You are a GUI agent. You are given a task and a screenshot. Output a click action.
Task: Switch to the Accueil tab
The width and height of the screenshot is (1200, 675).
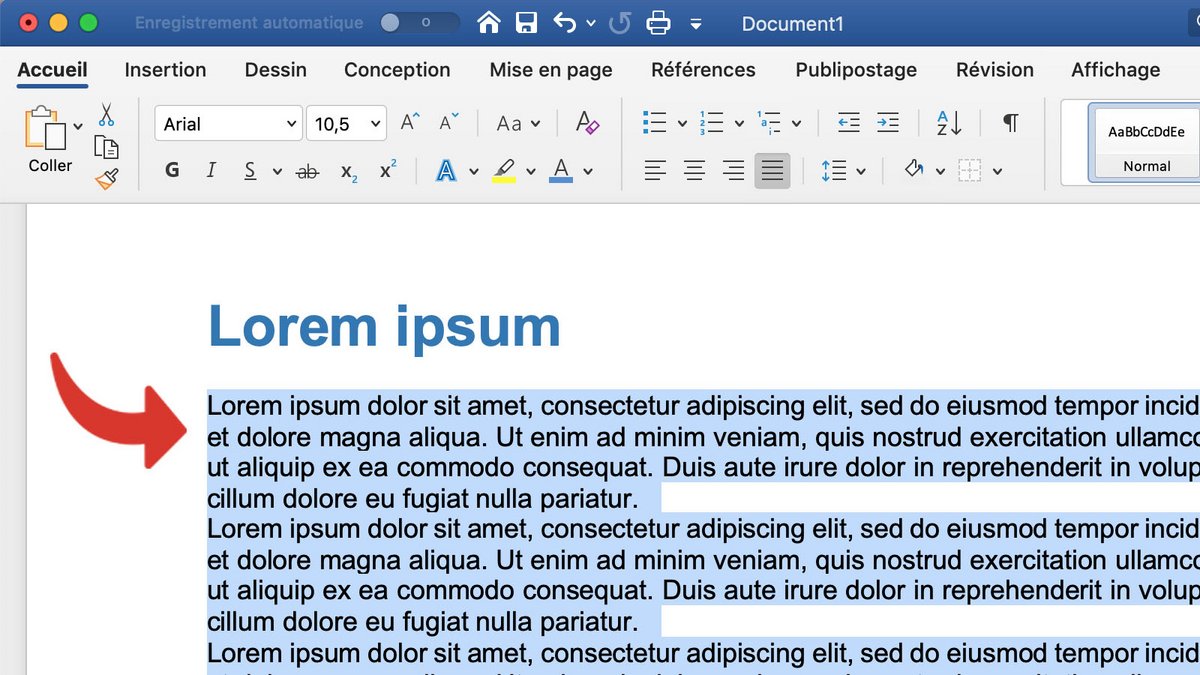(52, 70)
